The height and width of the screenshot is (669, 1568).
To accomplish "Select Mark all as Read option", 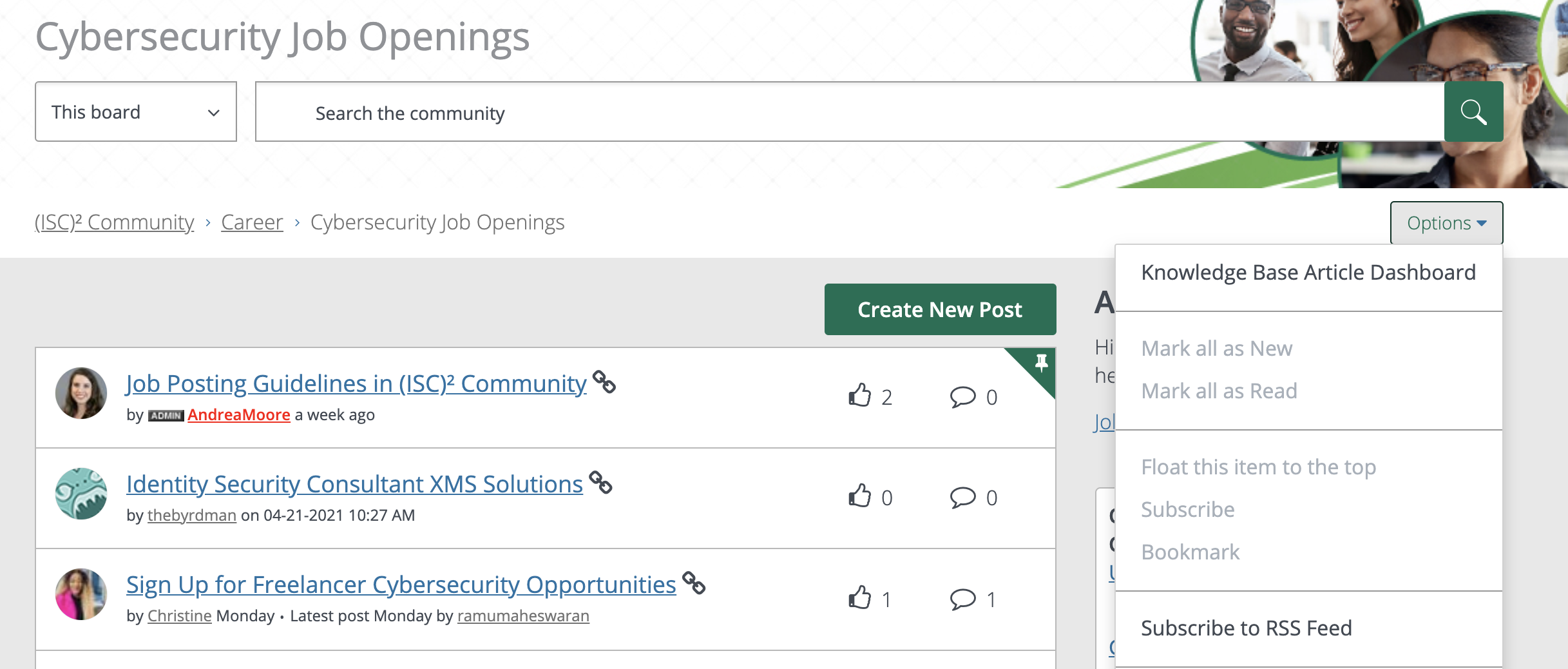I will pos(1219,391).
